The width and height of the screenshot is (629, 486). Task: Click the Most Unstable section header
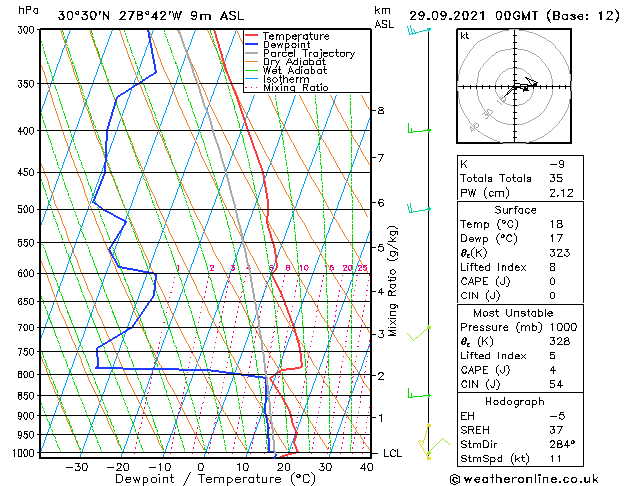coord(516,313)
